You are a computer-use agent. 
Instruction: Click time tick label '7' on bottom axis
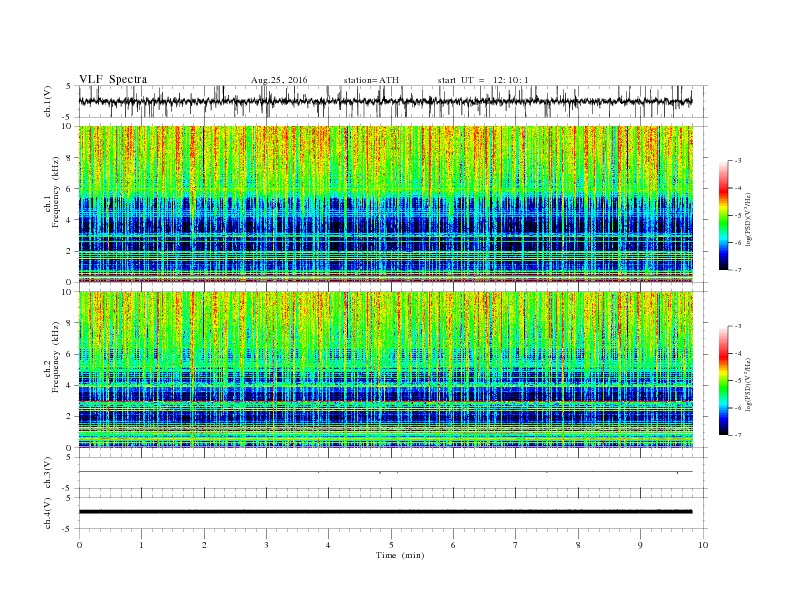[516, 545]
